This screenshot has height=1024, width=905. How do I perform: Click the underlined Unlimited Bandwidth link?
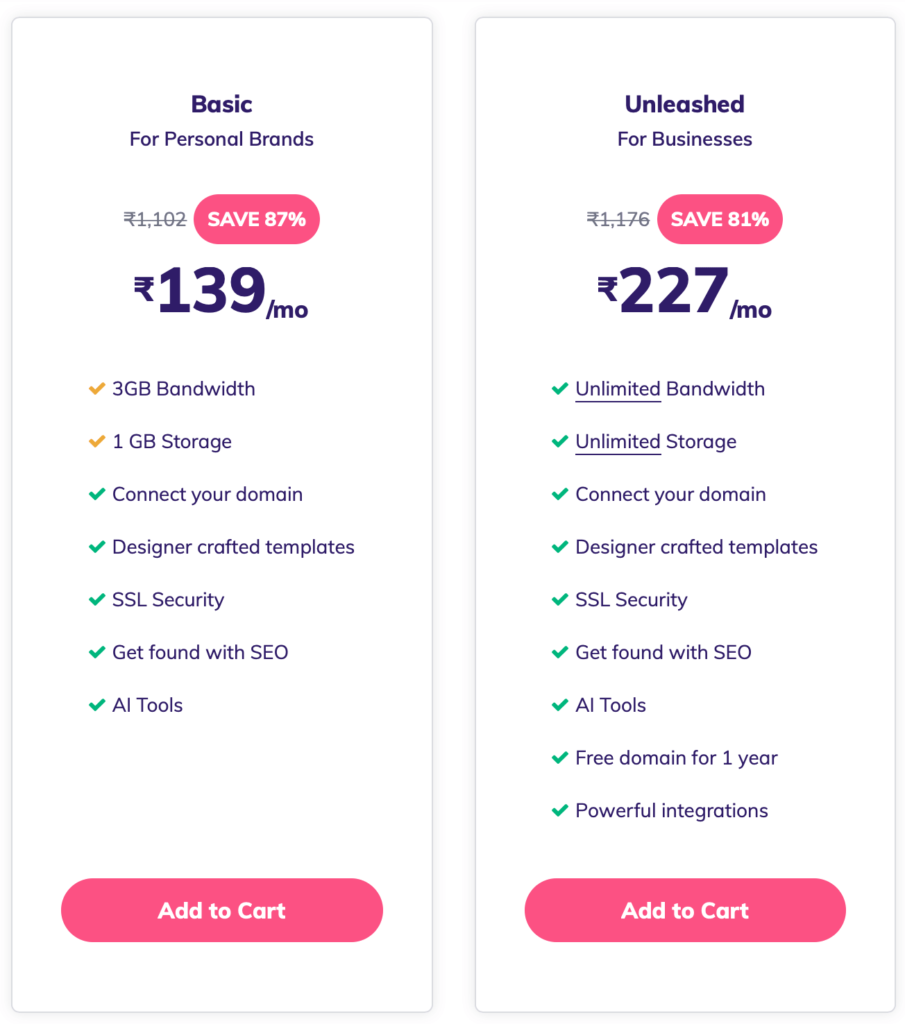[618, 389]
